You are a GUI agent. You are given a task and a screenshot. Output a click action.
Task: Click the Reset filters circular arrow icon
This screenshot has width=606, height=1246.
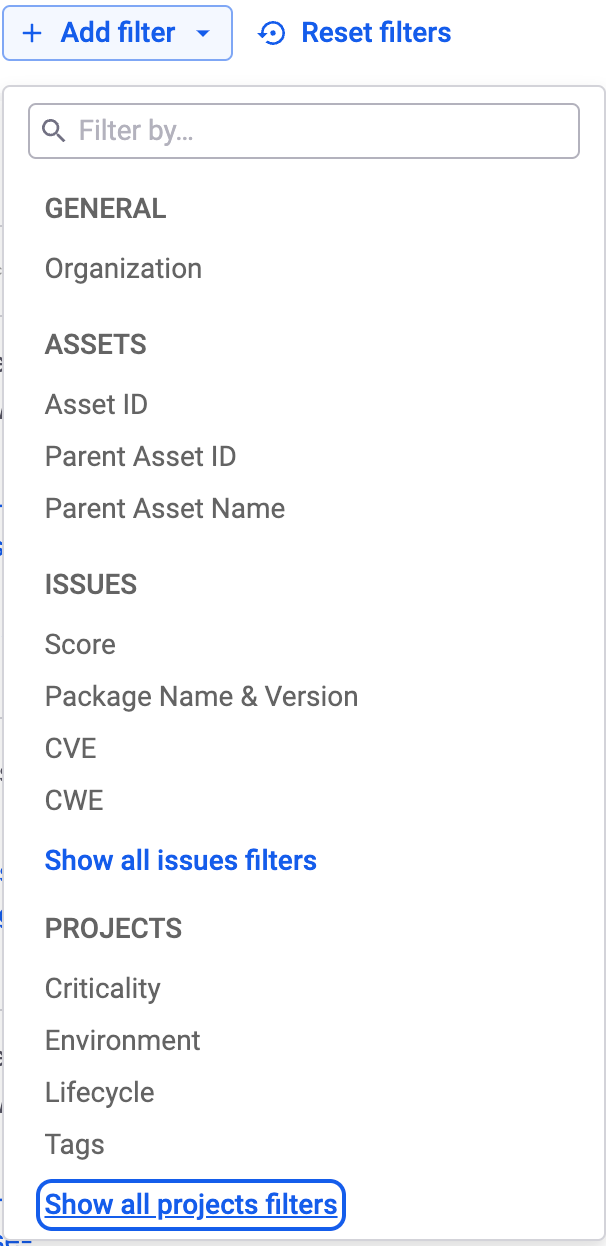269,33
